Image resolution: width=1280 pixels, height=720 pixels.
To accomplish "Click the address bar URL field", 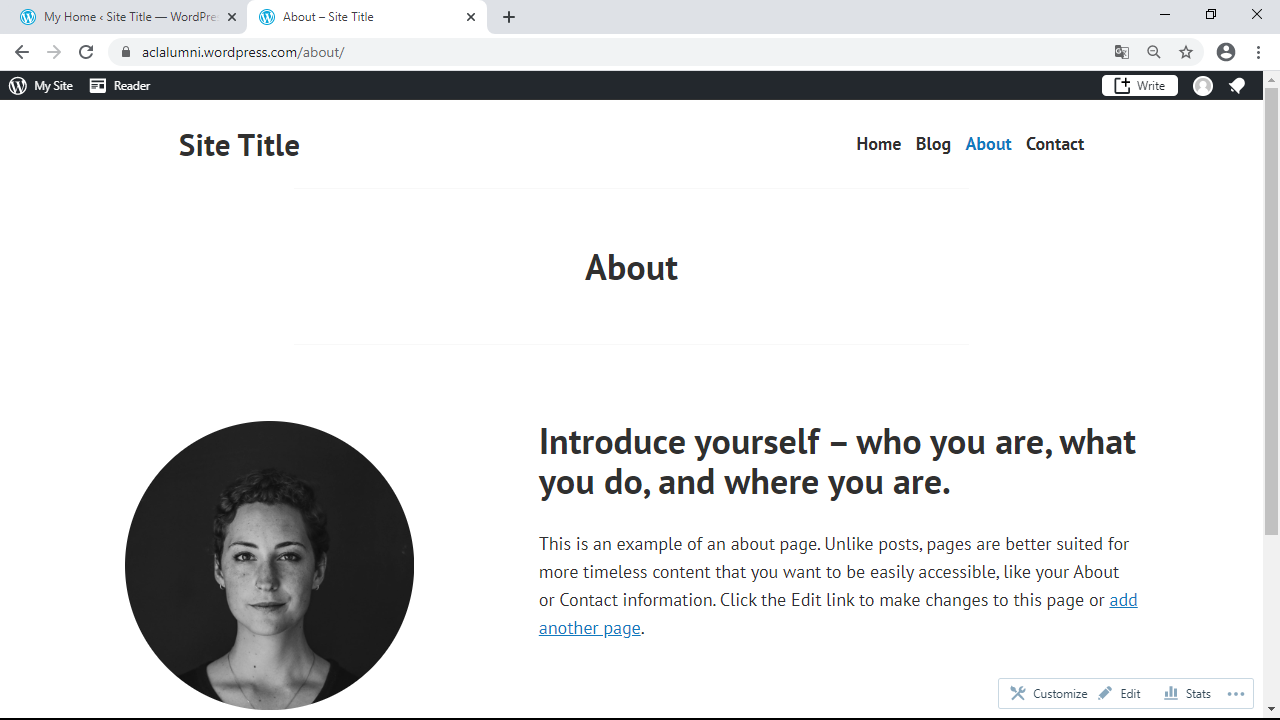I will 600,52.
